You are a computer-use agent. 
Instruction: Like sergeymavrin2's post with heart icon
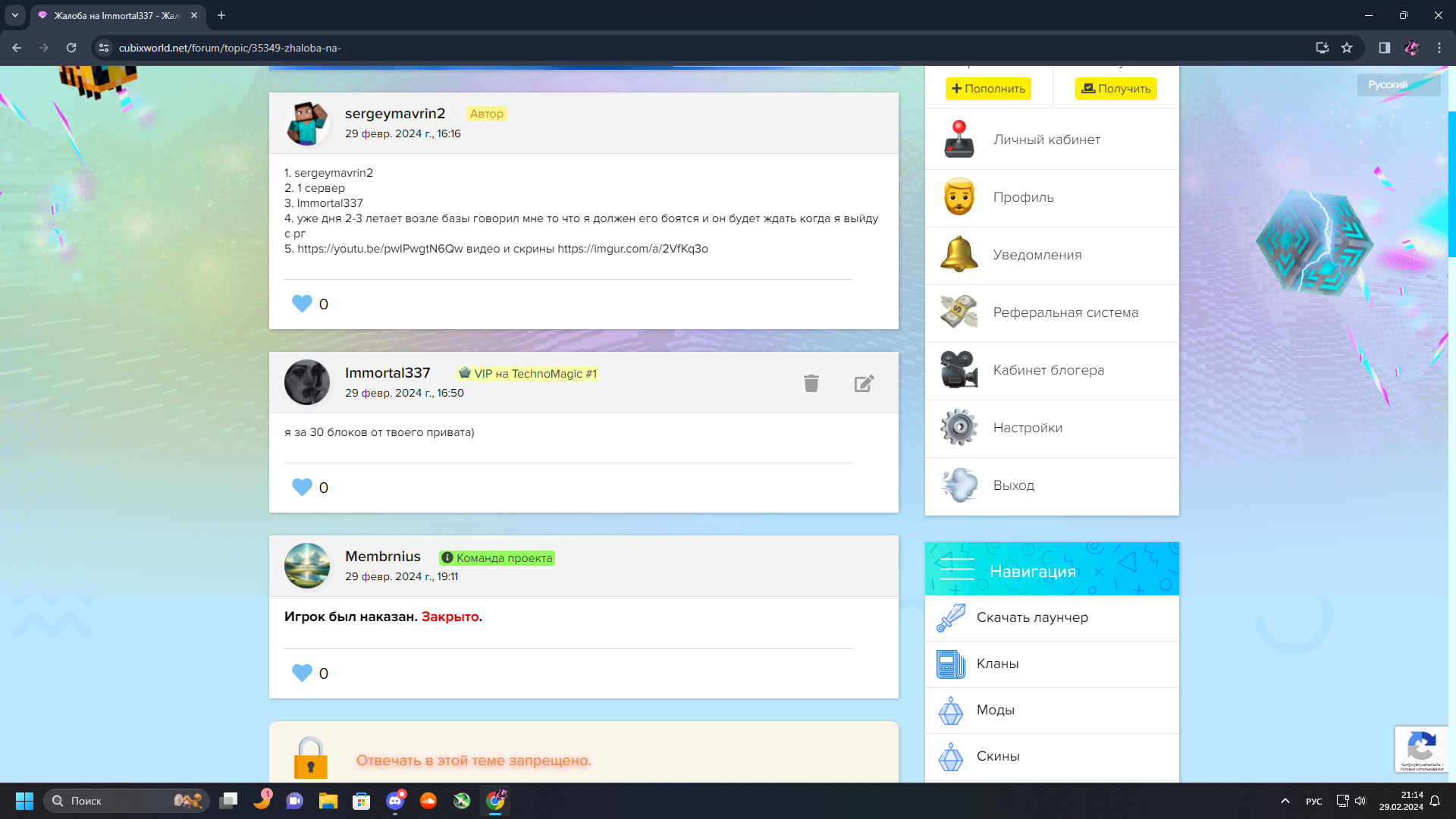pos(302,304)
